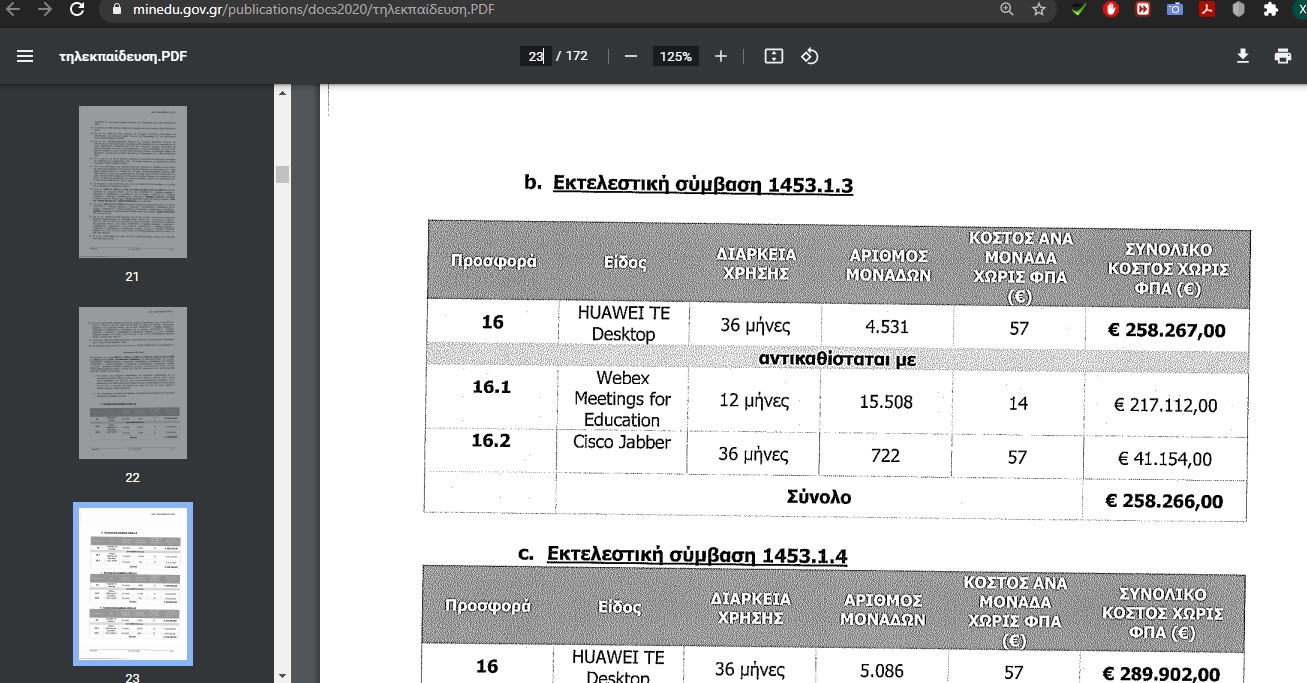Screen dimensions: 1307x683
Task: Click 'ΑΡΙΘΜΟΣ ΜΟΝΑΔΩΝ' header in 1453.1.3 table
Action: [887, 264]
